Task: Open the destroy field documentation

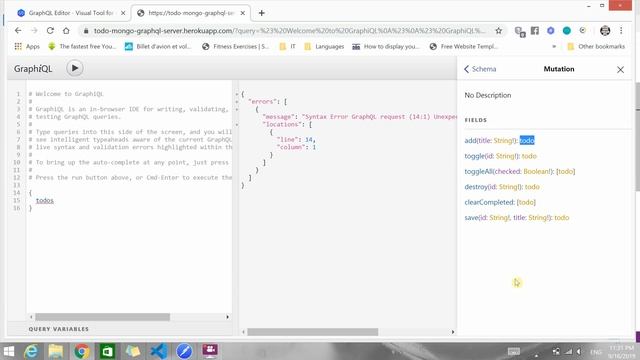Action: pyautogui.click(x=476, y=187)
